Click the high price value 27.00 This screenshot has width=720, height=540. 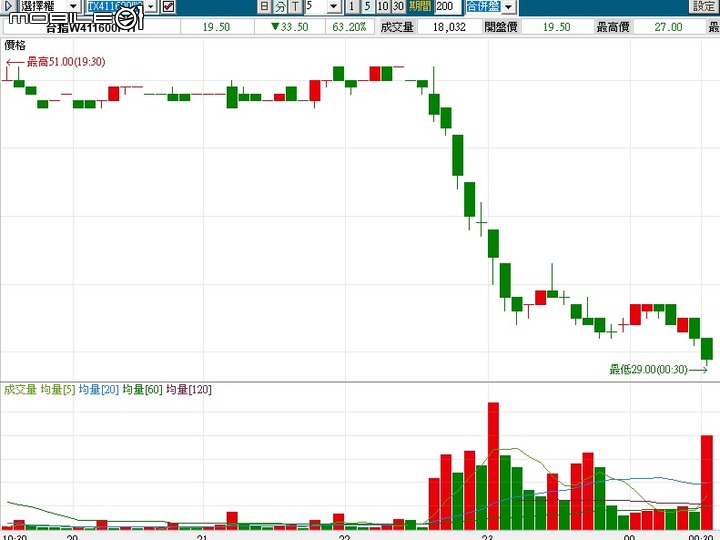point(669,27)
